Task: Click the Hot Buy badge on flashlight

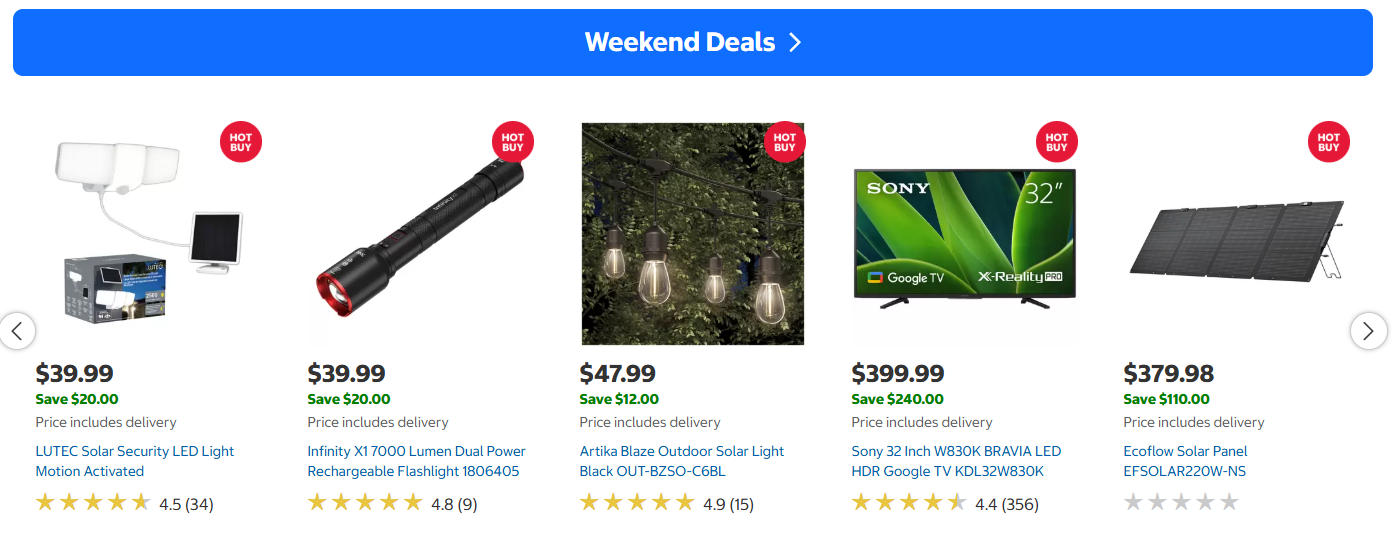Action: (513, 143)
